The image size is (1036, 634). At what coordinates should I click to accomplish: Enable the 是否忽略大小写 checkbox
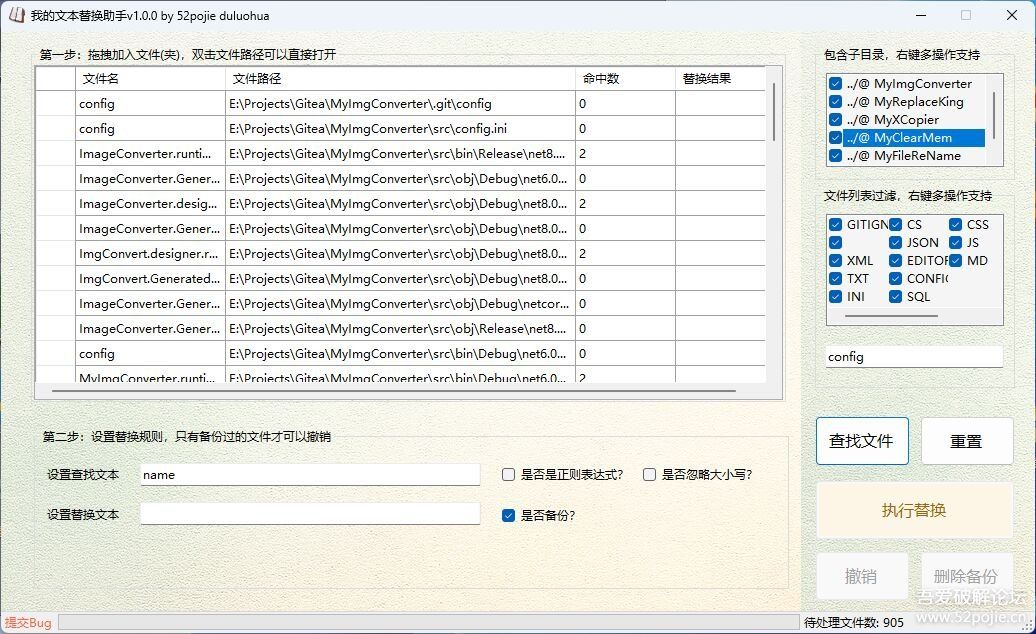pyautogui.click(x=649, y=474)
